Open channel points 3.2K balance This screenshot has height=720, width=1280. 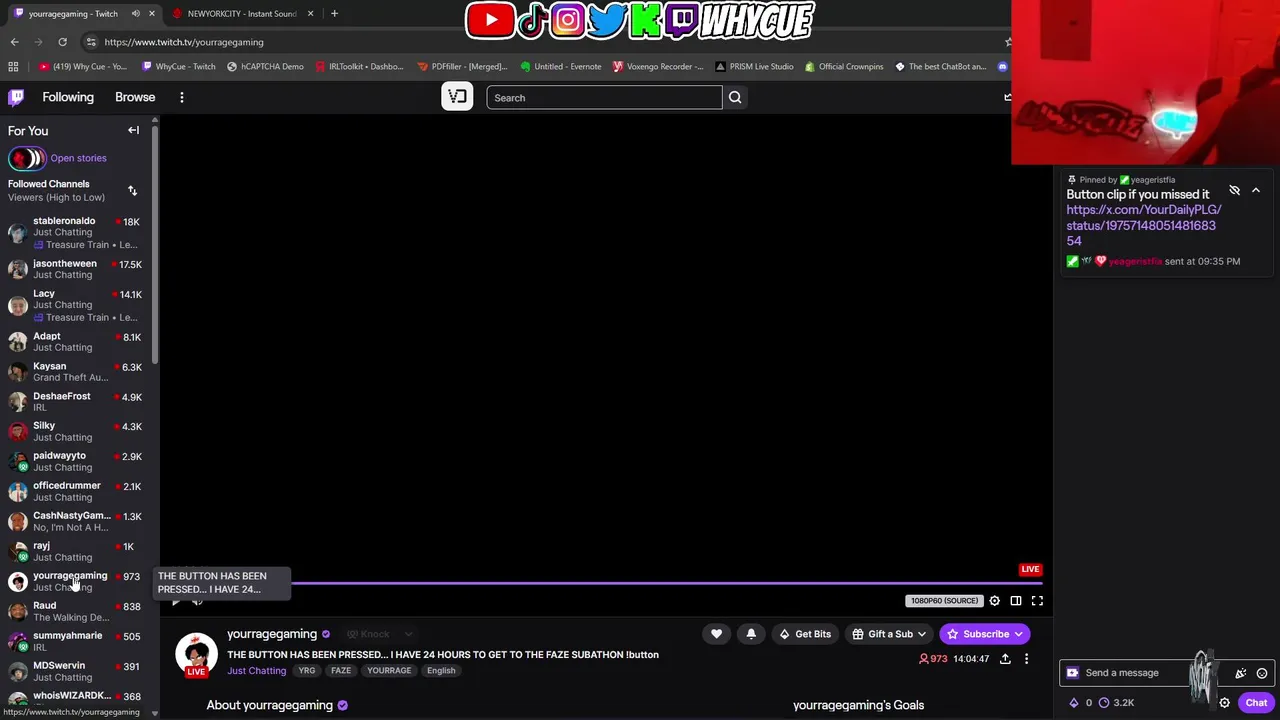coord(1116,703)
